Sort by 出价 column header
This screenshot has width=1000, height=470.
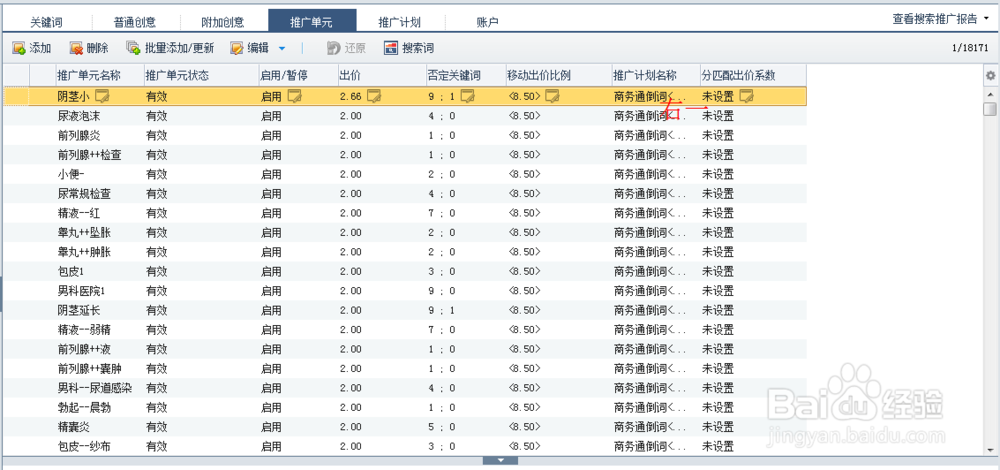[381, 75]
